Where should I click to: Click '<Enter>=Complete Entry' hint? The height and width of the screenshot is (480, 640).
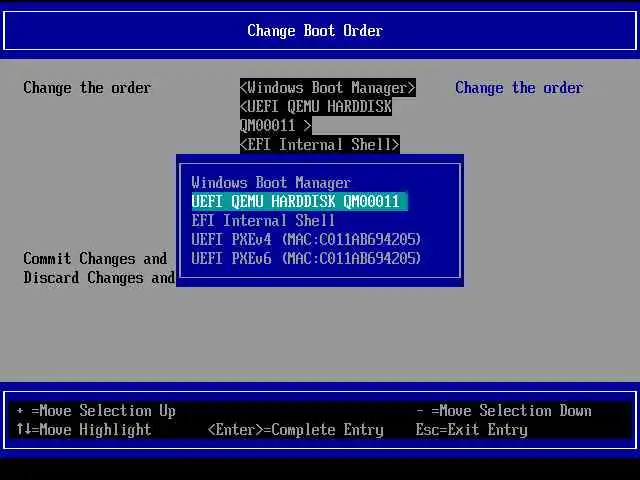(296, 429)
